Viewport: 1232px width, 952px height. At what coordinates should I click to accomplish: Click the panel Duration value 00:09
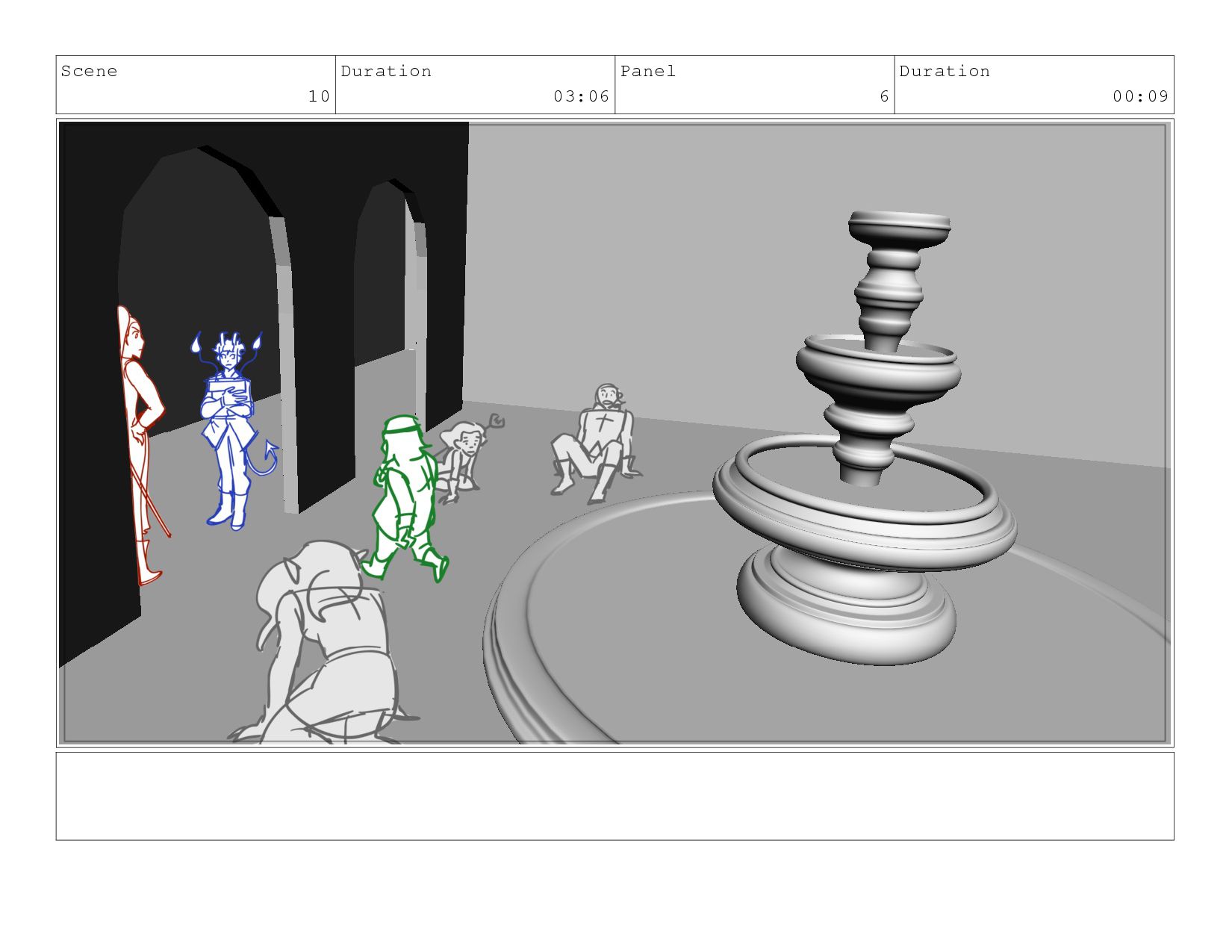tap(1140, 96)
